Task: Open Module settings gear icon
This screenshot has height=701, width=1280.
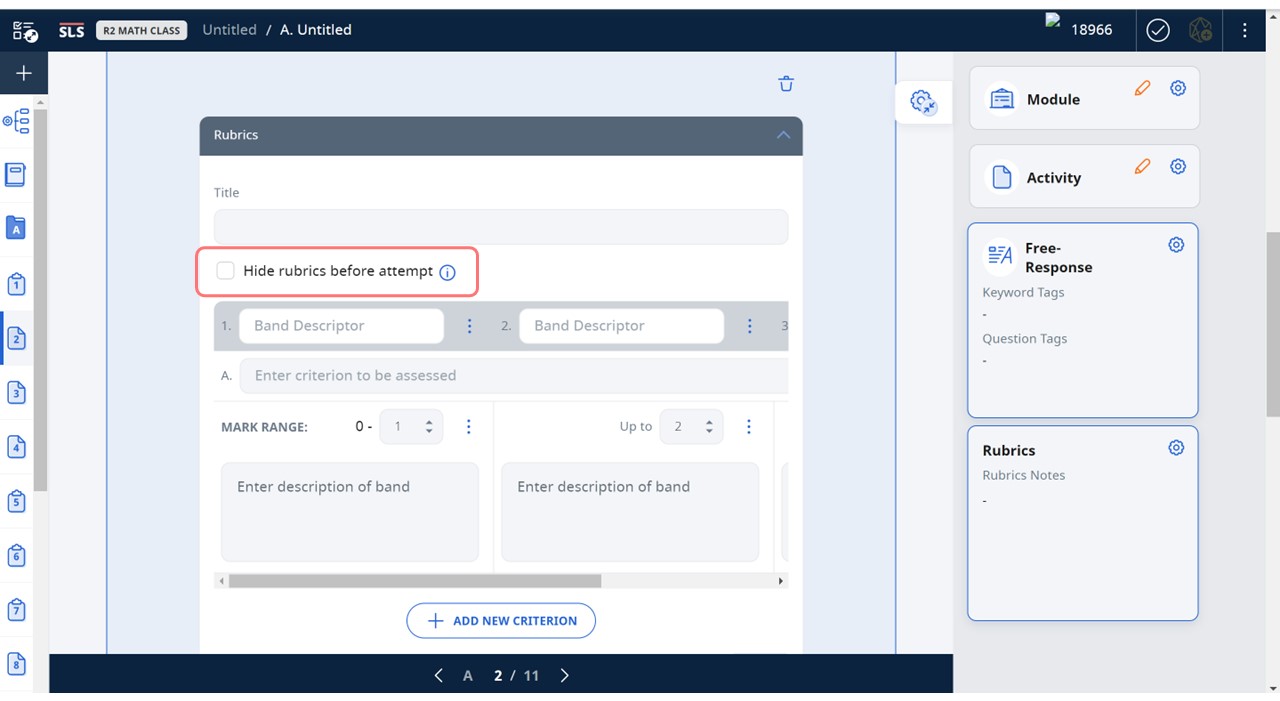Action: (1178, 89)
